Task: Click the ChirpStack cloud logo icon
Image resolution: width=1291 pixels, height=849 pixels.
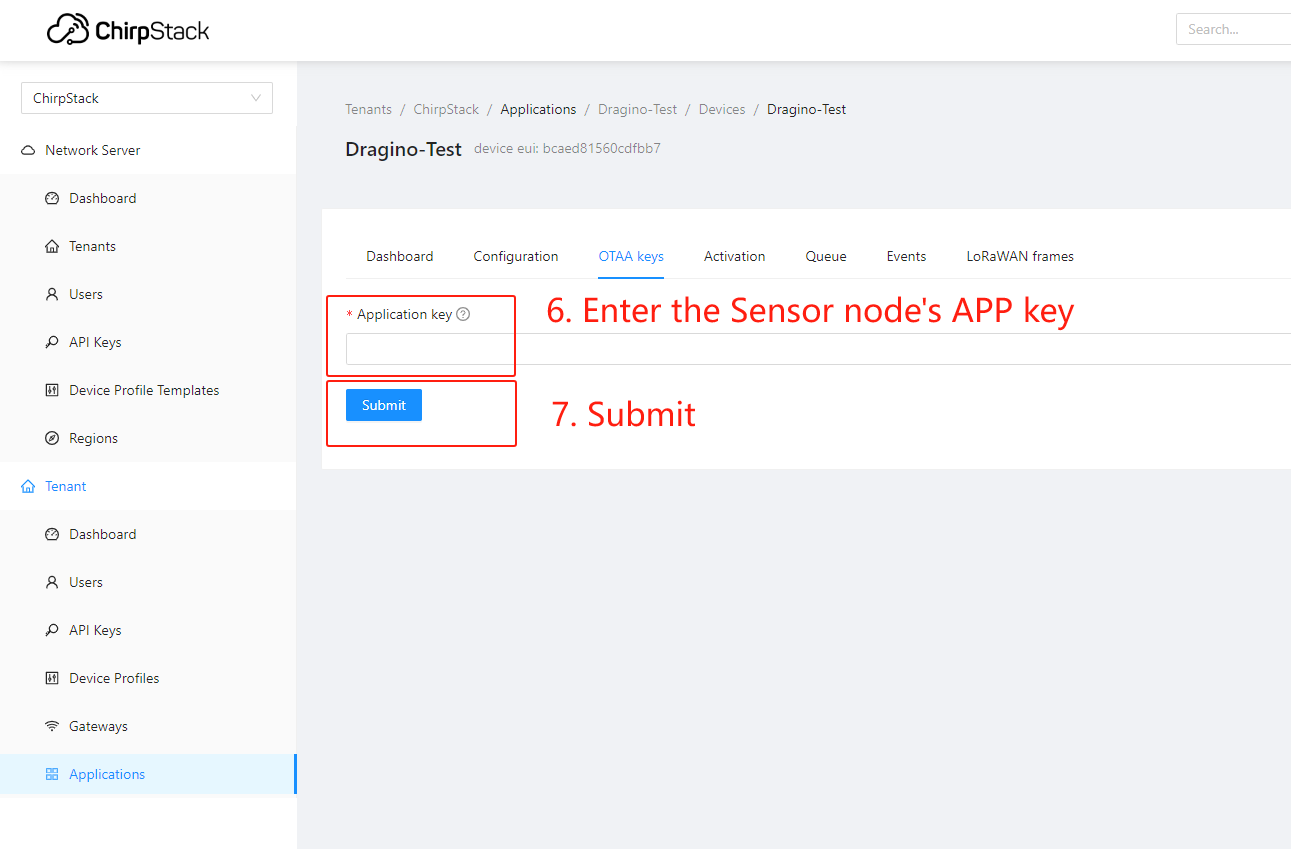Action: pos(68,29)
